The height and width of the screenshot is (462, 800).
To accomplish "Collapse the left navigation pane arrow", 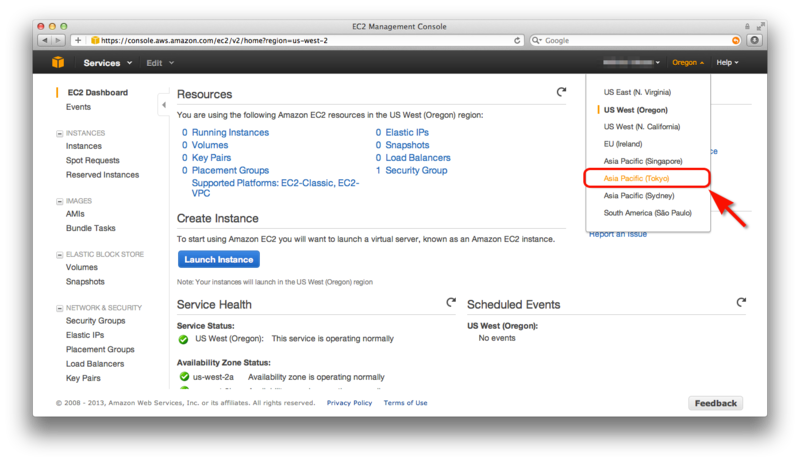I will (164, 105).
